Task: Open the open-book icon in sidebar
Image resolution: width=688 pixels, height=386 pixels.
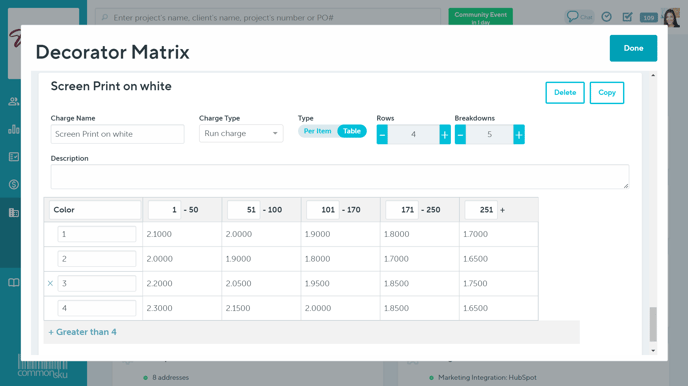Action: pyautogui.click(x=14, y=282)
